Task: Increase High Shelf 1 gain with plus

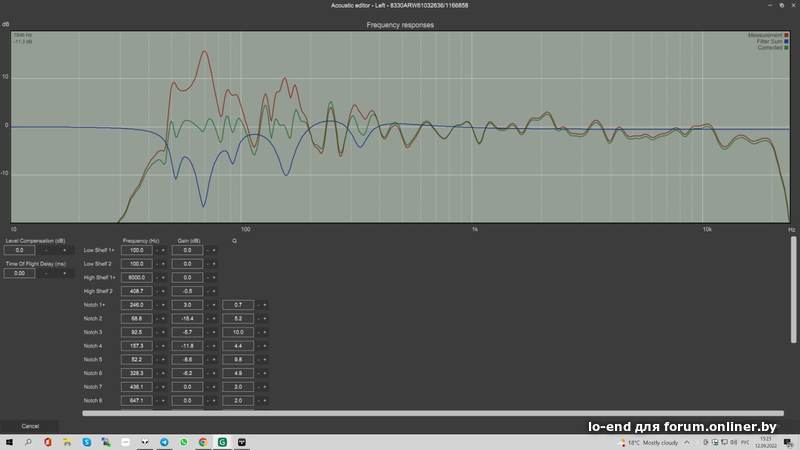Action: coord(214,278)
